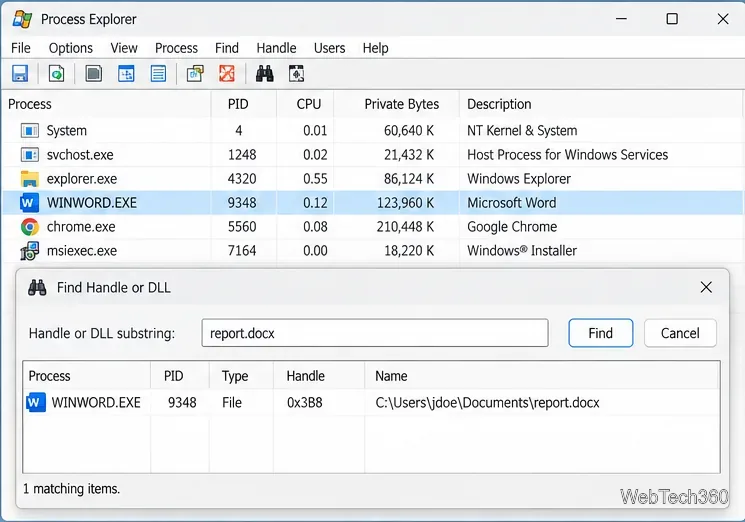The image size is (745, 522).
Task: Click the Microsoft Word description cell
Action: tap(511, 203)
